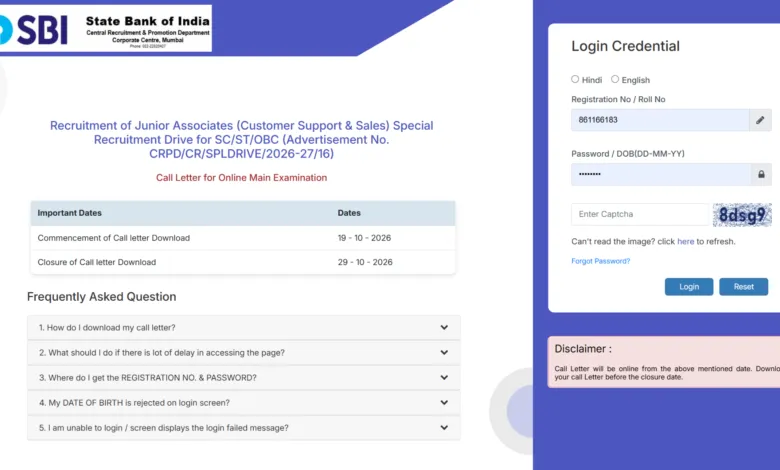Click the Recruitment of Junior Associates heading
Viewport: 780px width, 470px height.
241,139
